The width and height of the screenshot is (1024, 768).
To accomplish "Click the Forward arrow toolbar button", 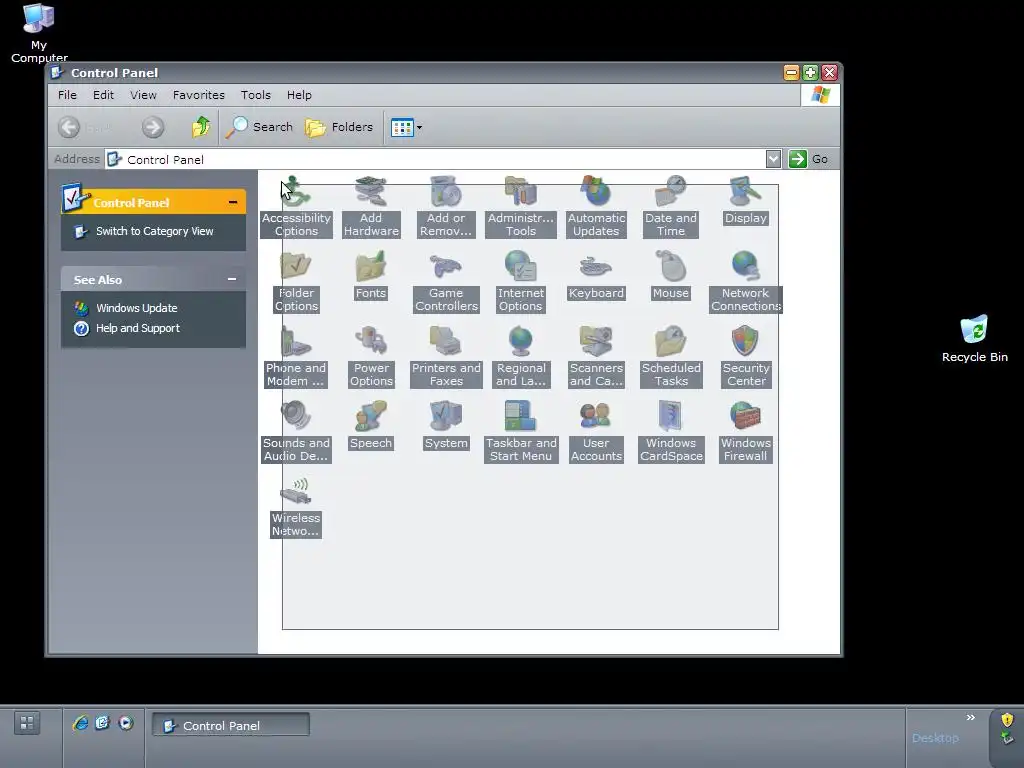I will coord(153,127).
